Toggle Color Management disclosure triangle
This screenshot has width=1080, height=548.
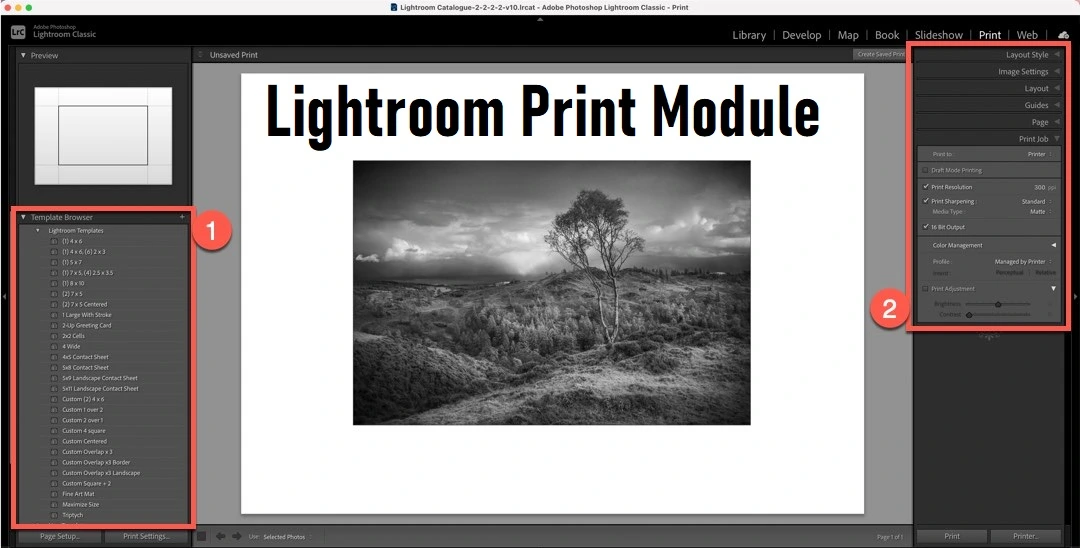point(1053,245)
